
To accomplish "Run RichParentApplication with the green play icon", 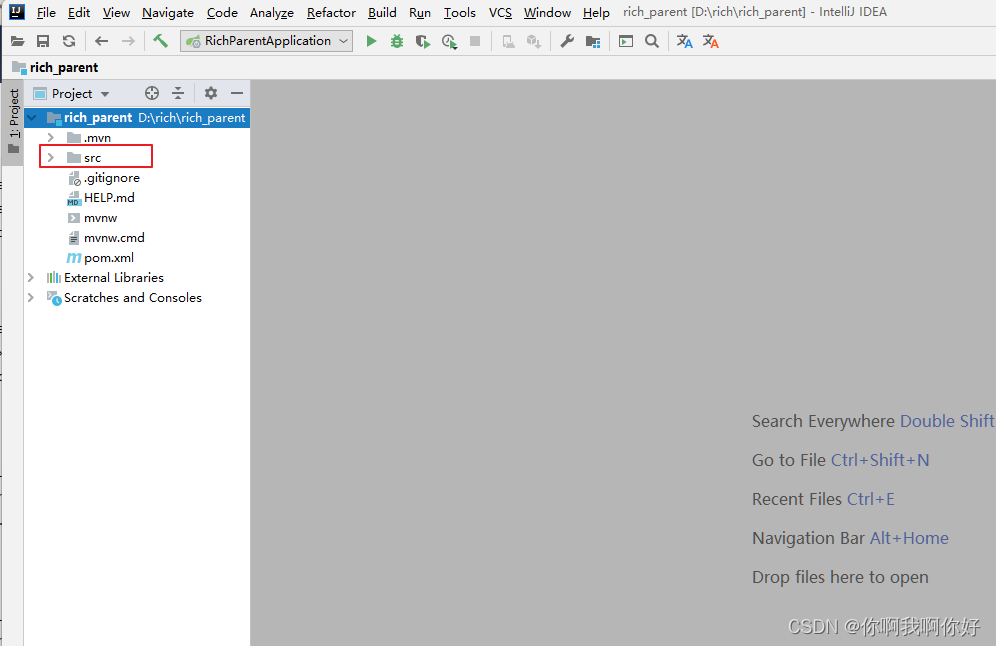I will (371, 41).
